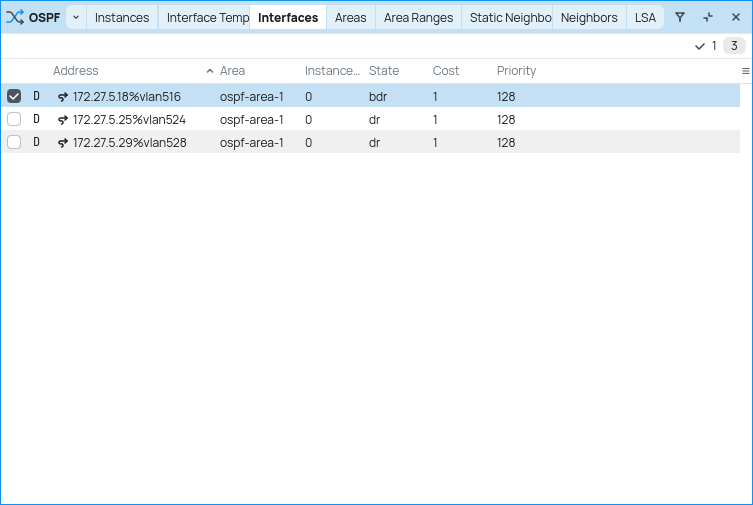Close the OSPF window
This screenshot has height=505, width=753.
point(736,17)
